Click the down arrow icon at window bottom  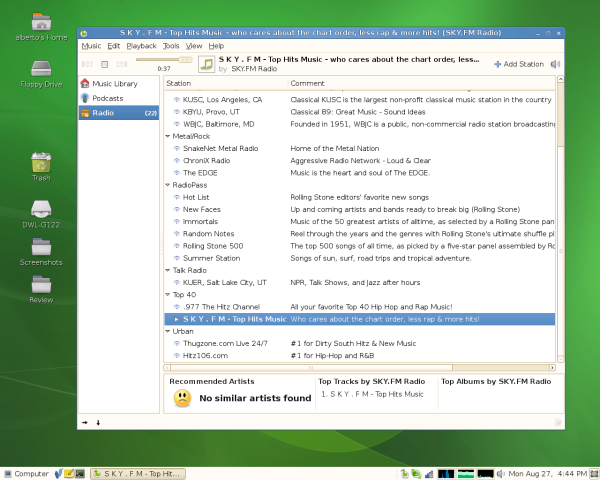(x=98, y=423)
